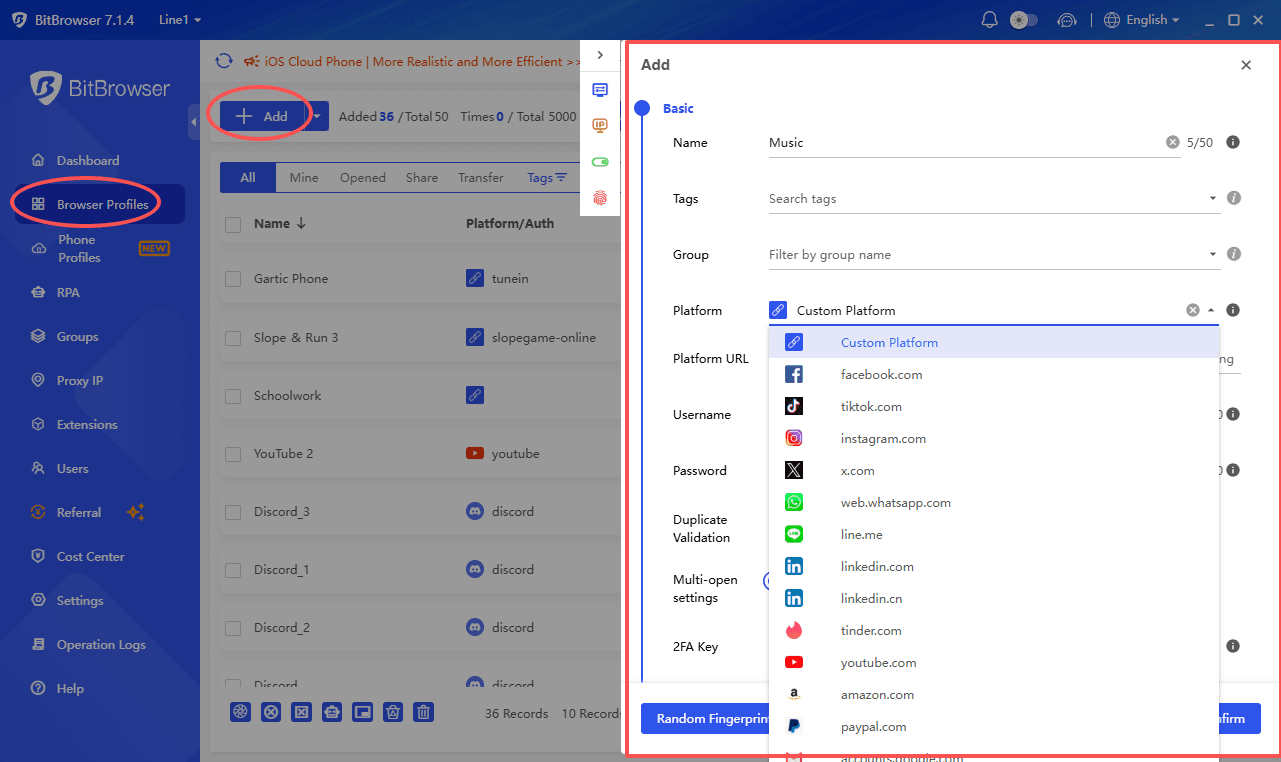Image resolution: width=1281 pixels, height=762 pixels.
Task: Click the circled X icon in bottom toolbar
Action: click(271, 712)
